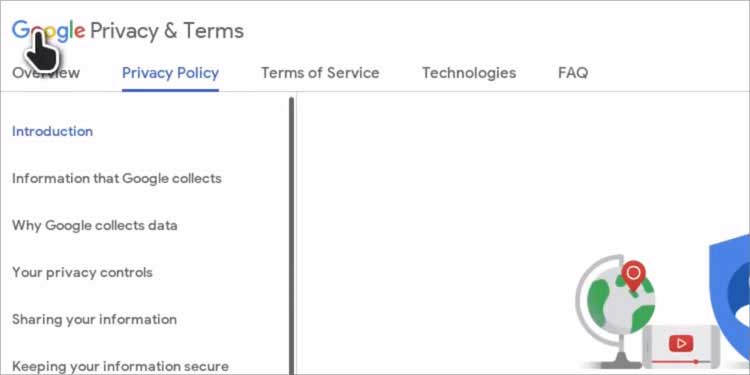
Task: Click the globe illustration with green continents
Action: click(616, 311)
